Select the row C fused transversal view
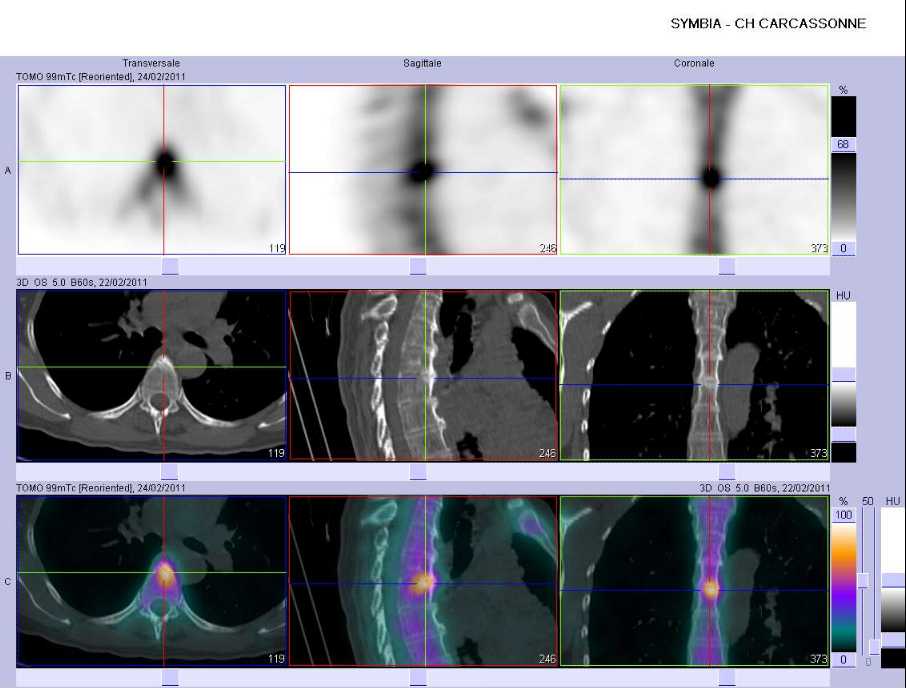The height and width of the screenshot is (688, 906). [152, 581]
